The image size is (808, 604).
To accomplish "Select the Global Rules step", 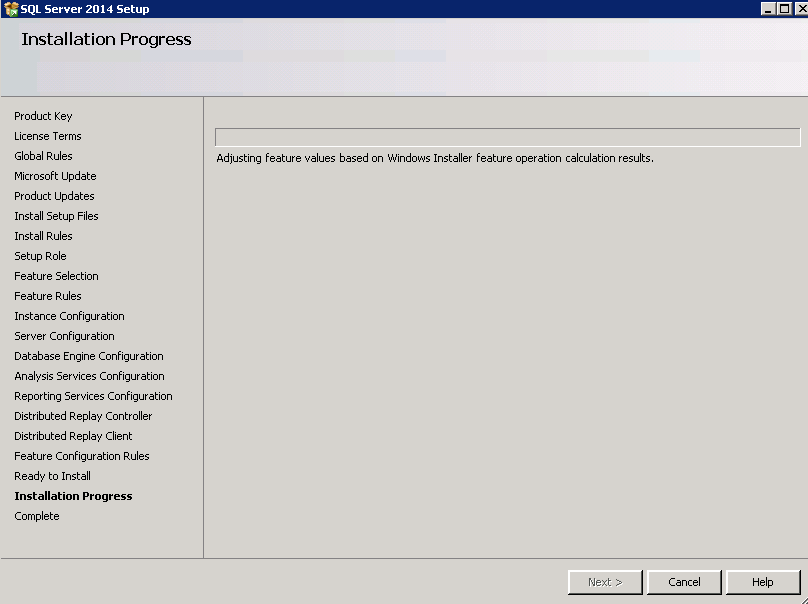I will coord(43,156).
